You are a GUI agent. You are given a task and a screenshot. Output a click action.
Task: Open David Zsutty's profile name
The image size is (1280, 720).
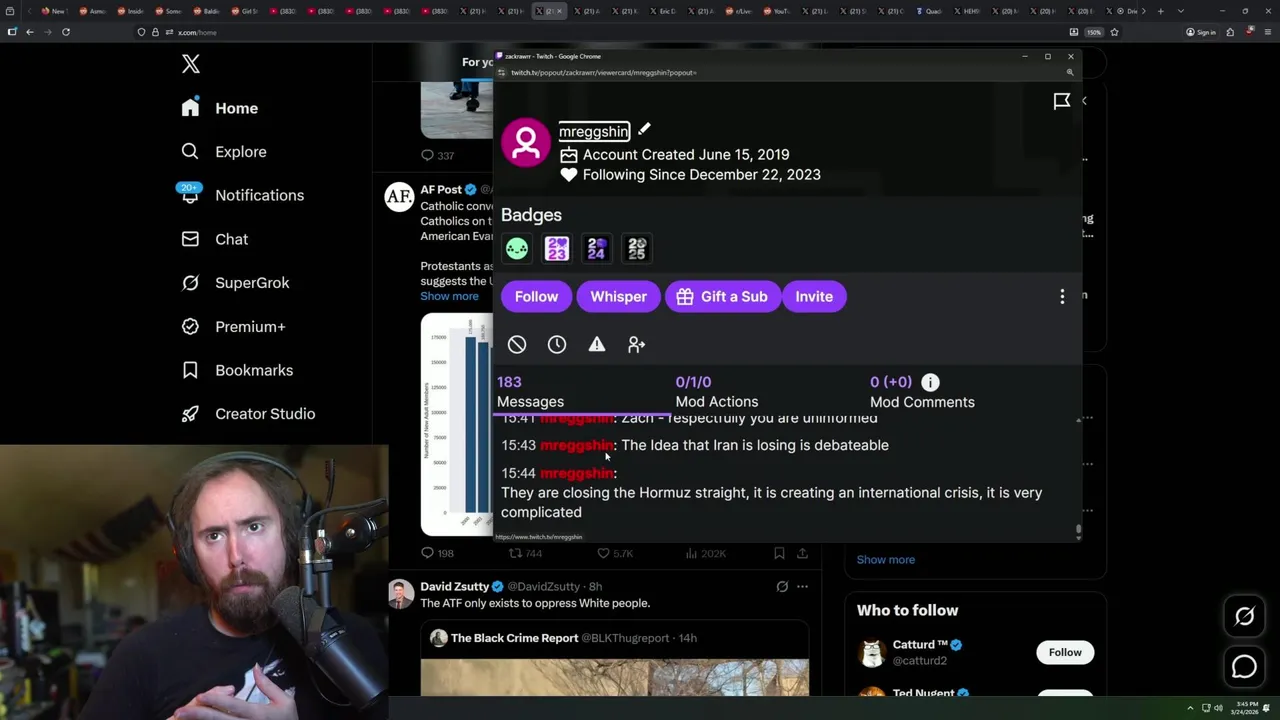tap(455, 587)
